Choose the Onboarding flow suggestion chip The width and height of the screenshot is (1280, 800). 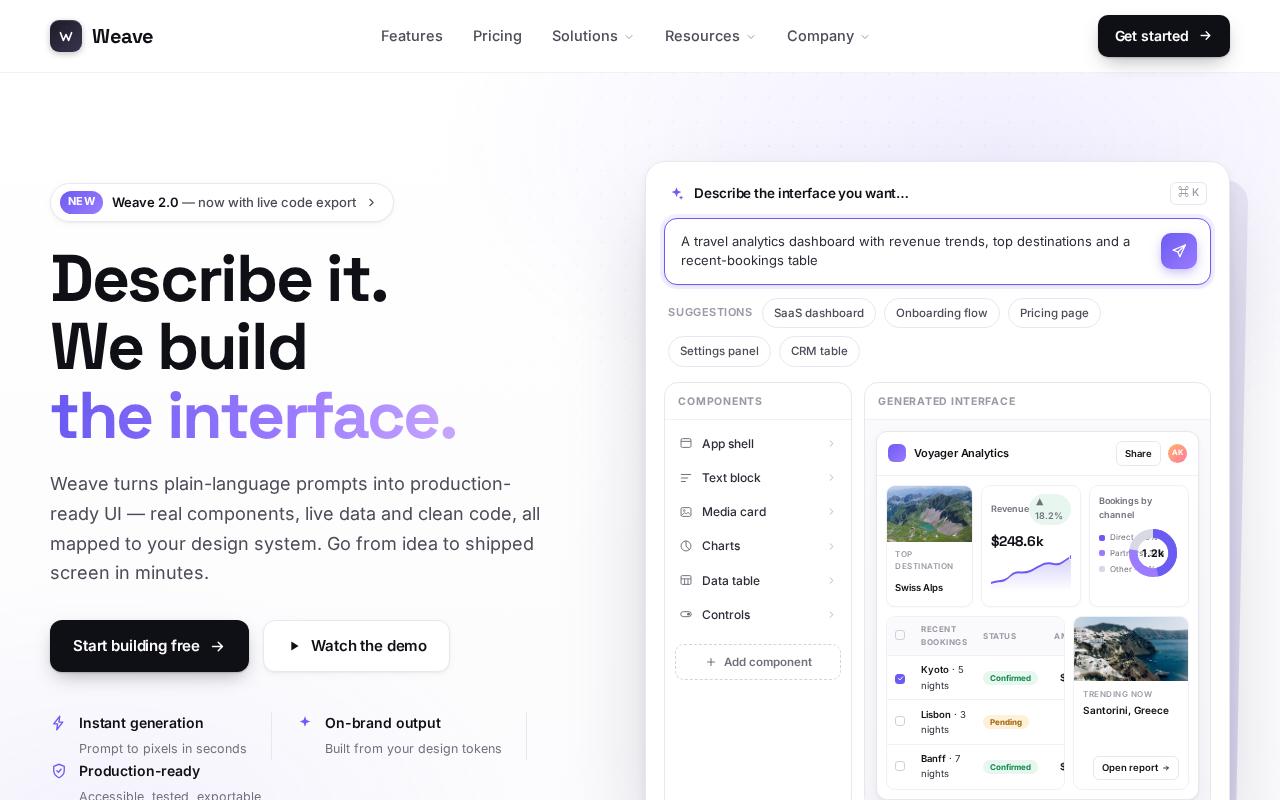click(942, 313)
